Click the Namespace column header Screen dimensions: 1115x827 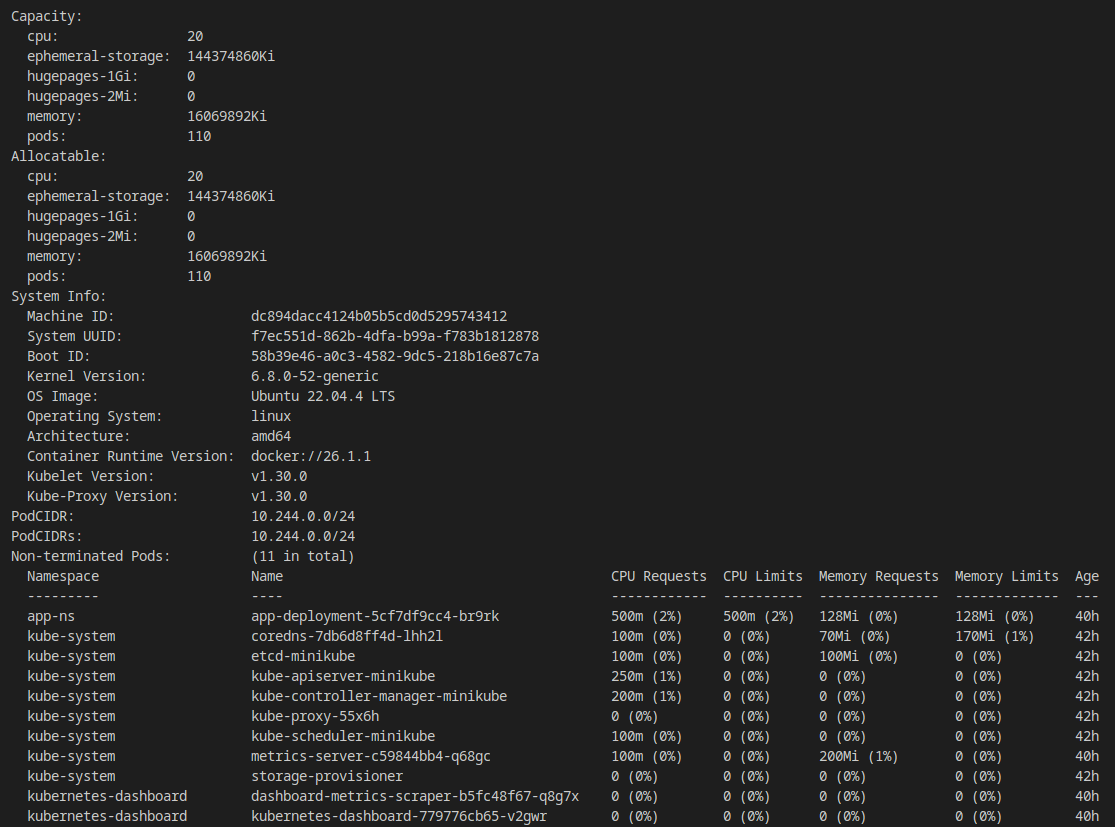click(63, 576)
